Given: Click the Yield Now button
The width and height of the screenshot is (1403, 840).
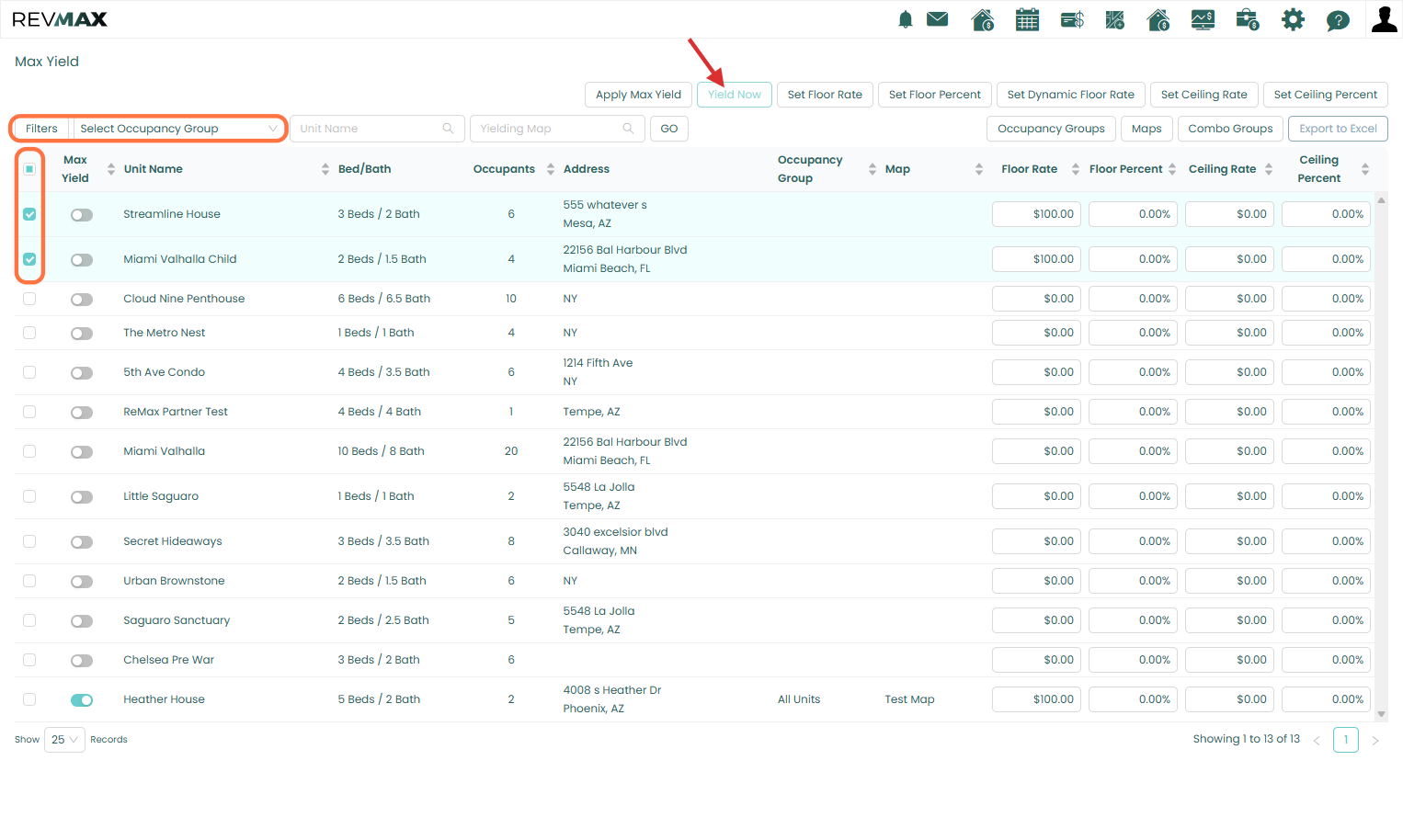Looking at the screenshot, I should [x=735, y=95].
